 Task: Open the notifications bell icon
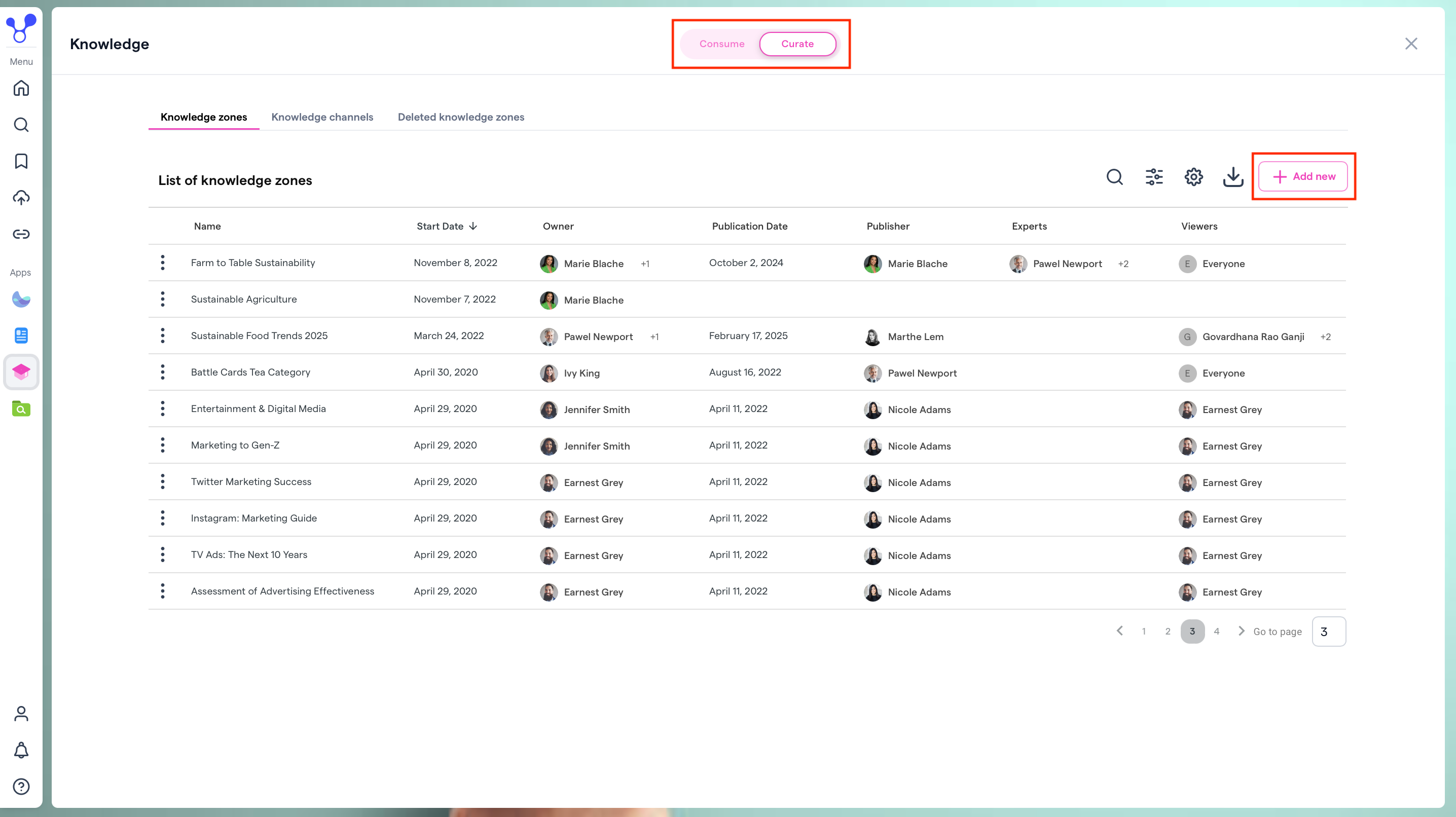coord(21,750)
